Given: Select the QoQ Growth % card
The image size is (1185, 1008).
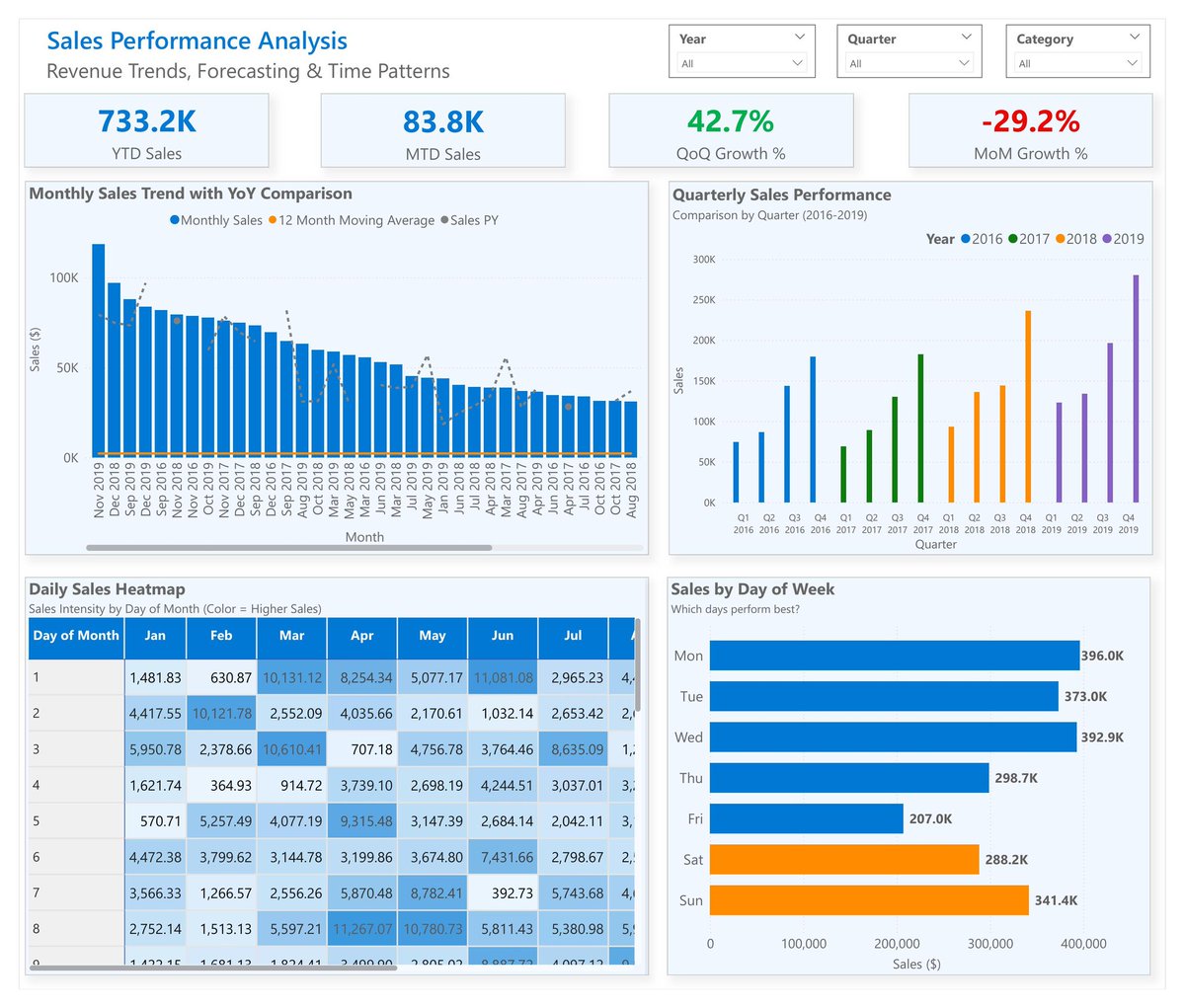Looking at the screenshot, I should click(731, 131).
